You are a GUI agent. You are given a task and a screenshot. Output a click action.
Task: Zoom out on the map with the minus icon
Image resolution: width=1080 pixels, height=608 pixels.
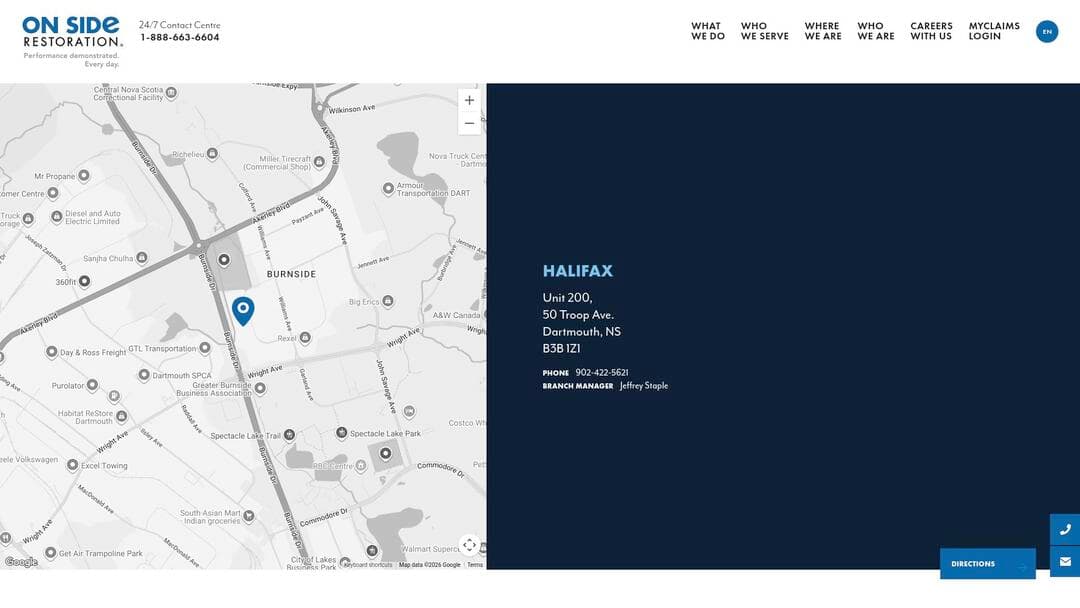click(469, 122)
